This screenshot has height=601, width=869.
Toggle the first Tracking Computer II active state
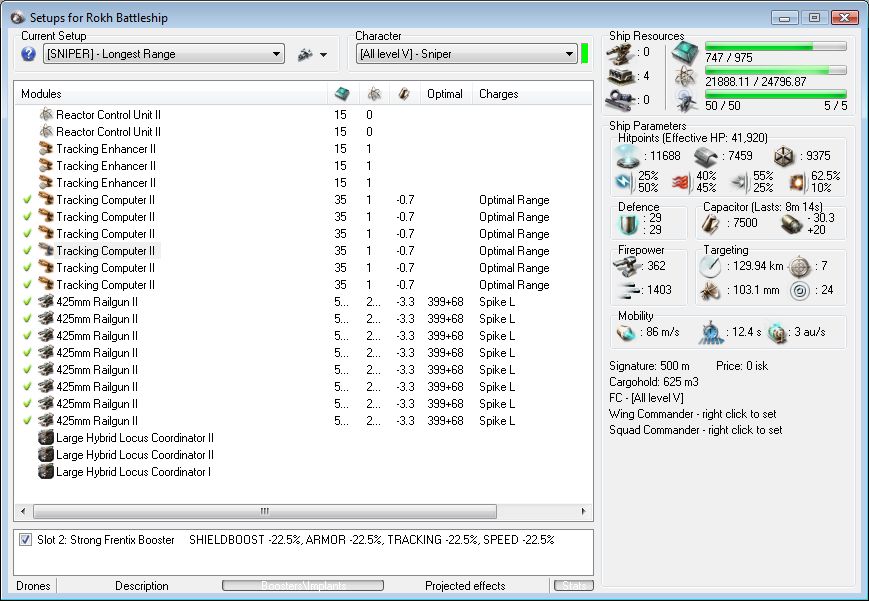[x=27, y=200]
